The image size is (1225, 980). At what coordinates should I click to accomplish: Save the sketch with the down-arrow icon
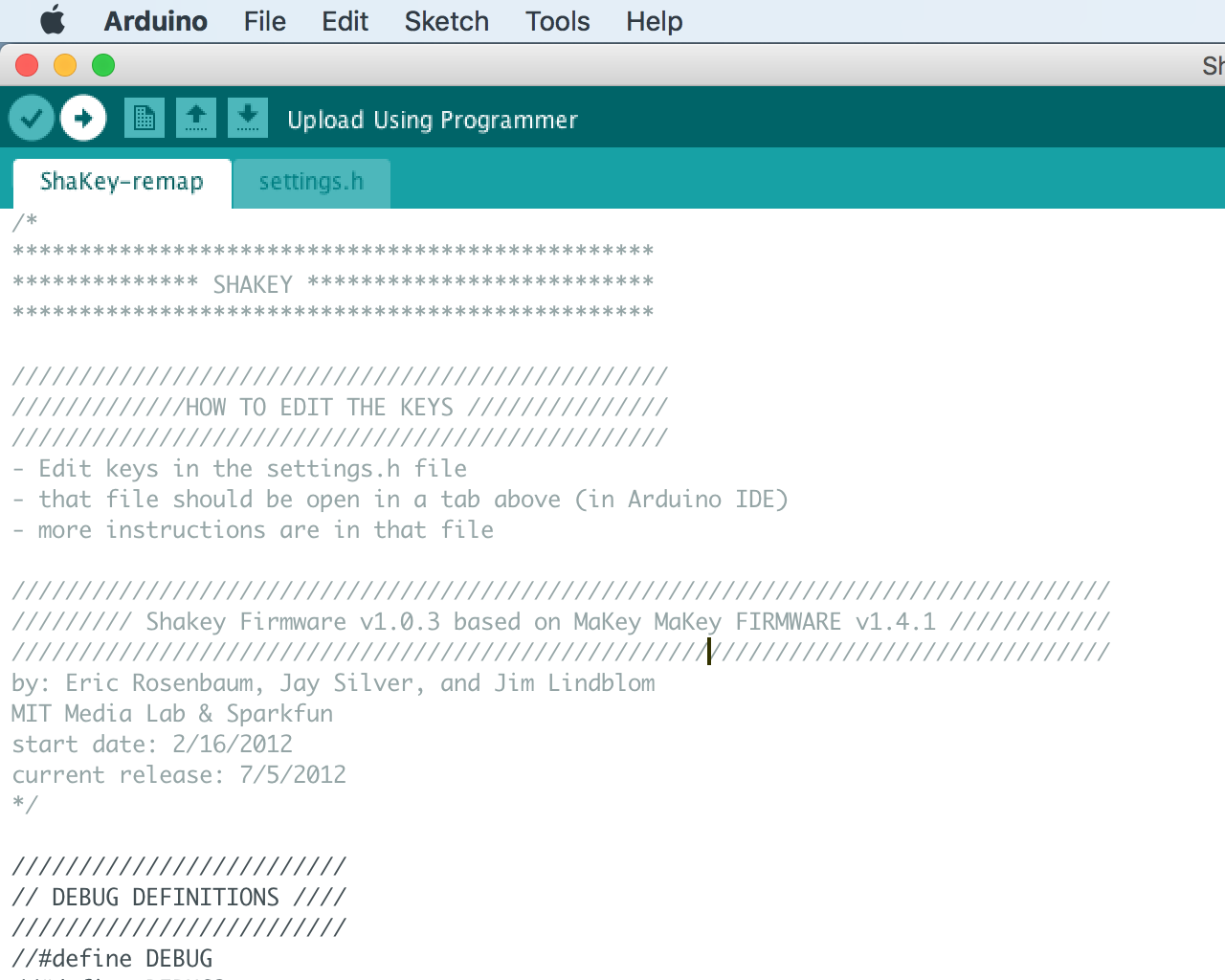[248, 118]
